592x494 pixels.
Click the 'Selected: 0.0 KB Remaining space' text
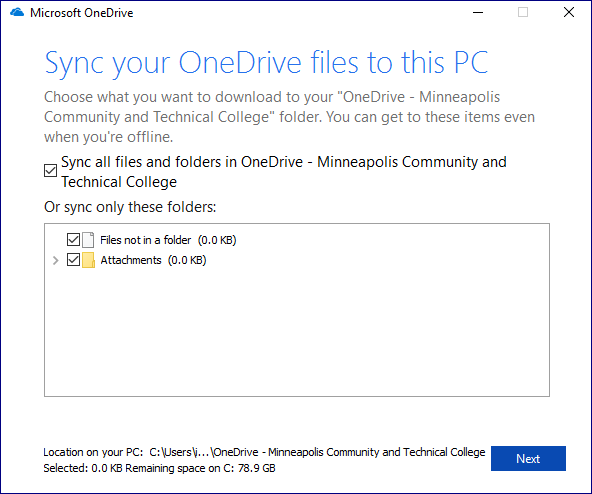(x=159, y=468)
